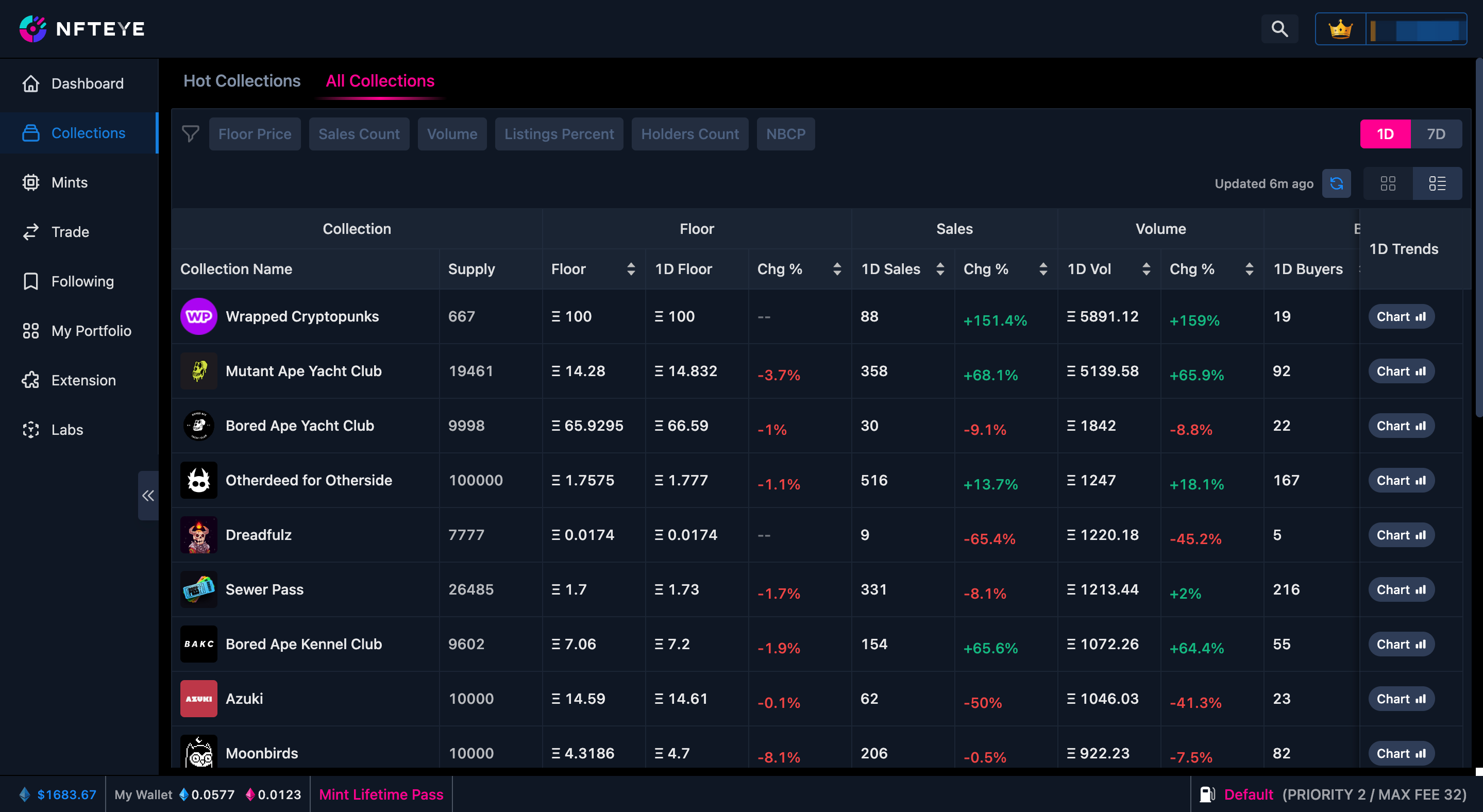Screen dimensions: 1483x812
Task: Click the filter funnel icon
Action: click(x=191, y=134)
